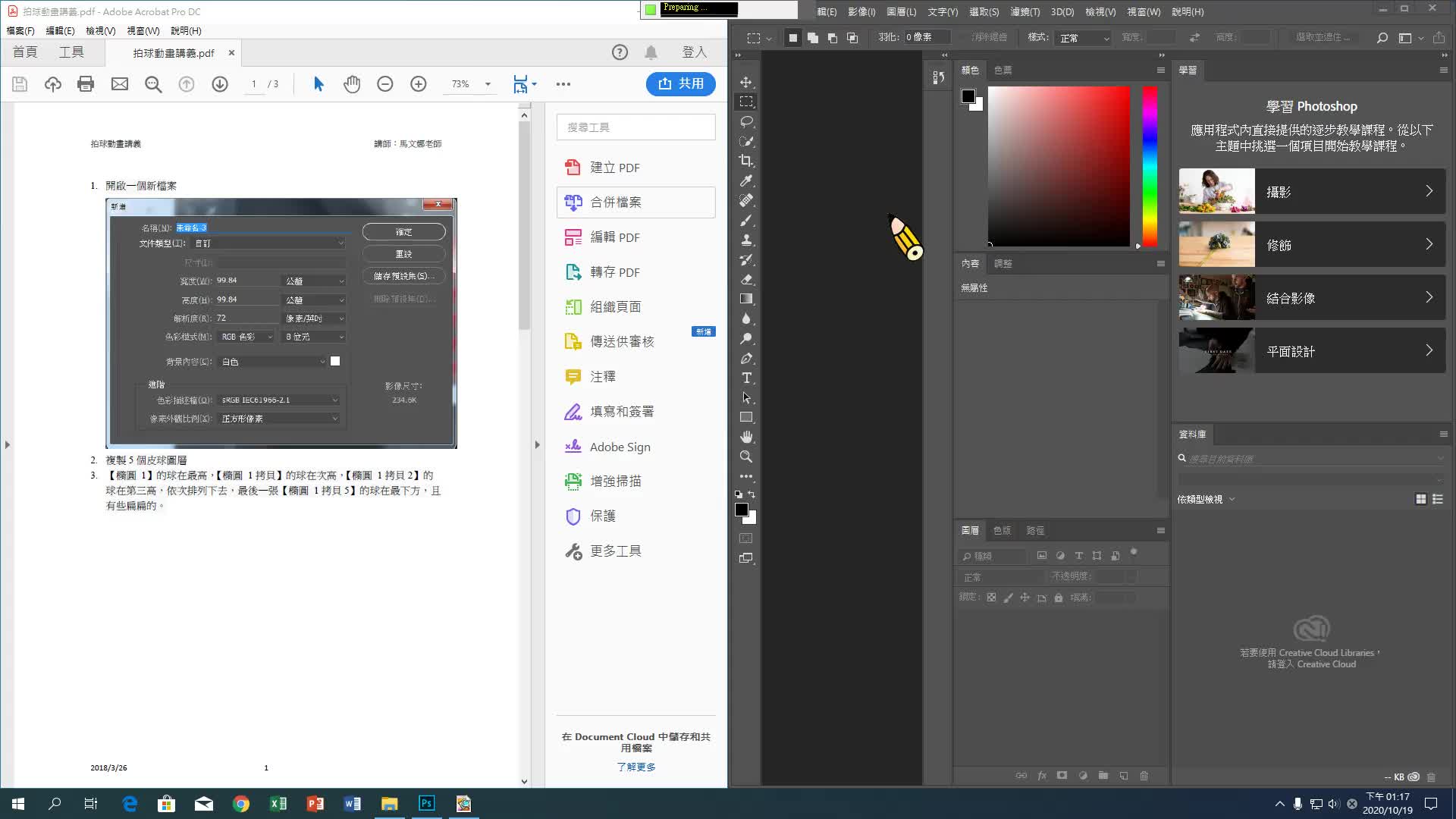Image resolution: width=1456 pixels, height=819 pixels.
Task: Select the Pen tool
Action: point(746,358)
